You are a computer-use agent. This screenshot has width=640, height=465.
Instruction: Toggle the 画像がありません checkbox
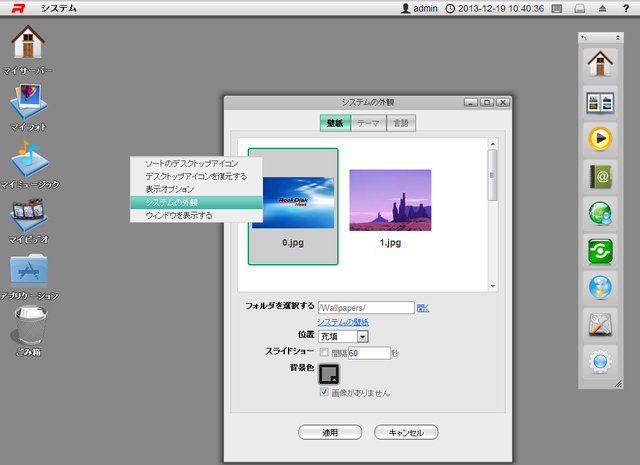[323, 393]
